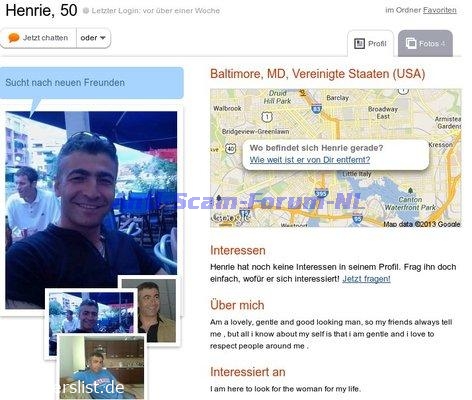Screen dimensions: 472x400
Task: Open thumbnail of man in blue shirt
Action: tap(102, 367)
